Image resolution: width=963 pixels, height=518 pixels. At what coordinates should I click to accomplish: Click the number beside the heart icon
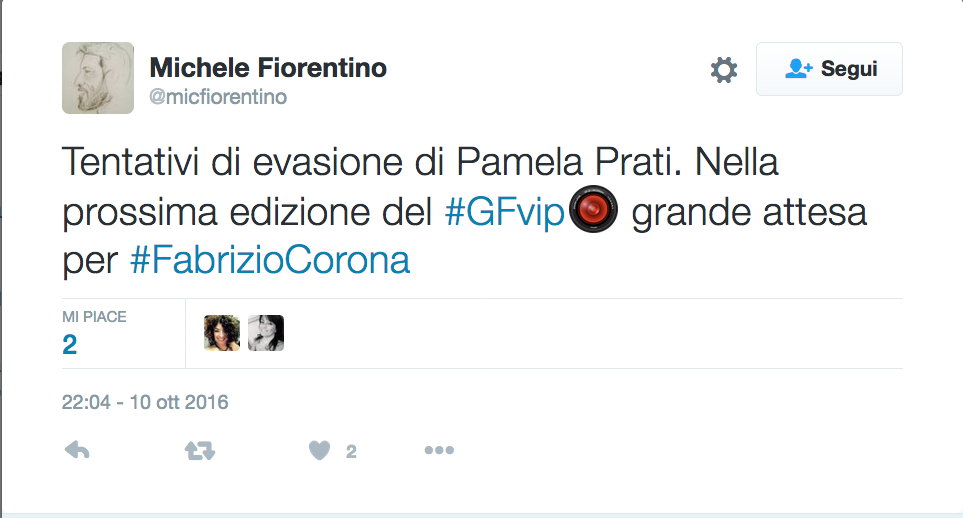coord(351,452)
